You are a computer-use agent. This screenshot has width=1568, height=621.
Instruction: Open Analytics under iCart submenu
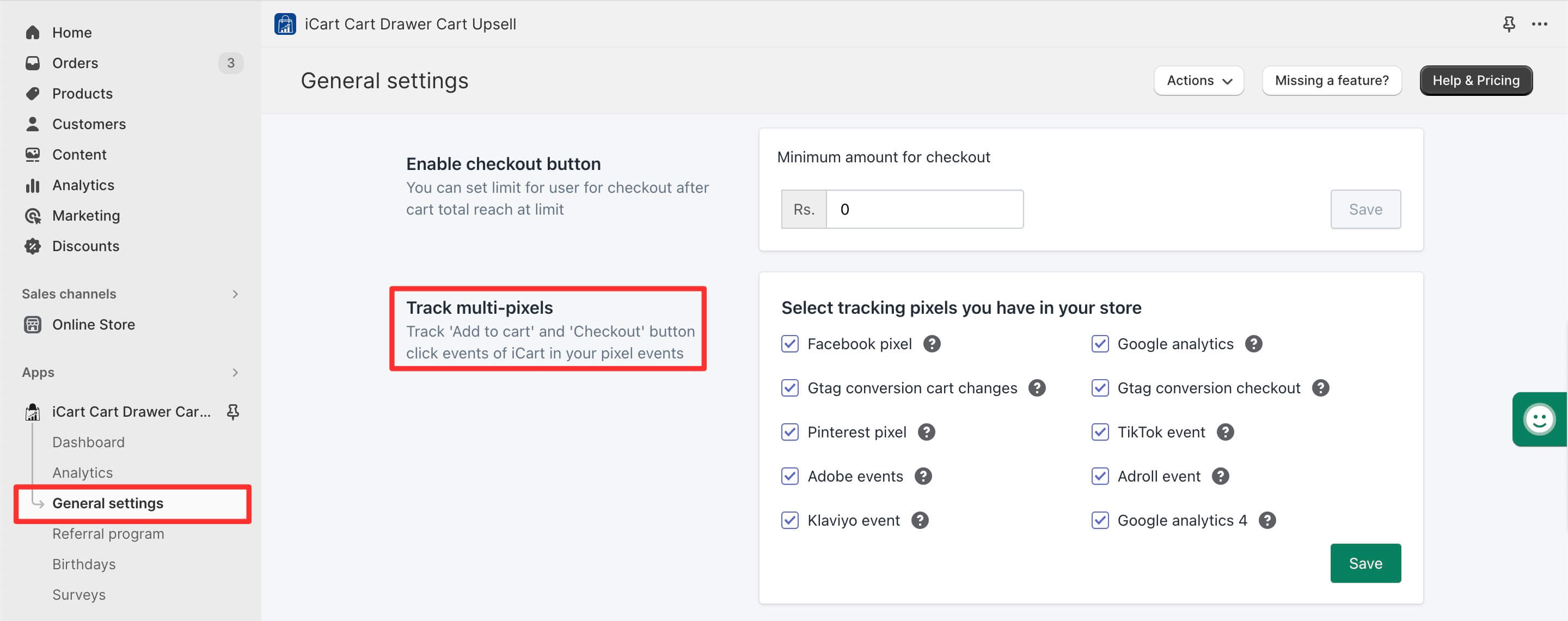(82, 473)
